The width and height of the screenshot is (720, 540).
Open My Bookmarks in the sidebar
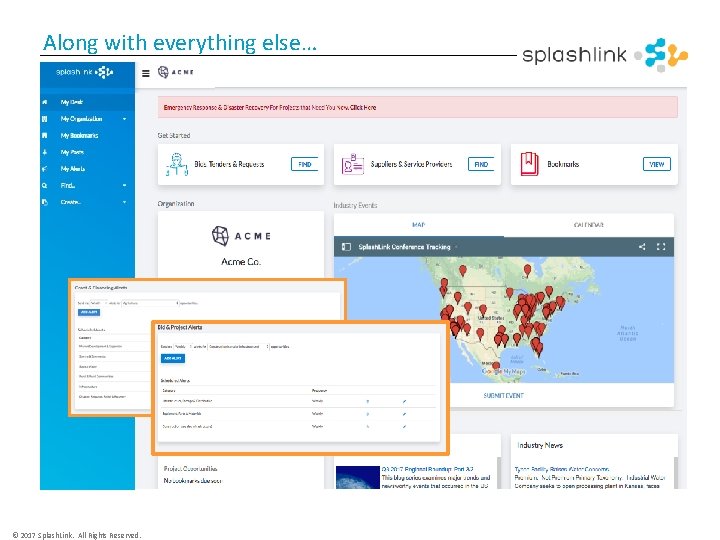87,135
